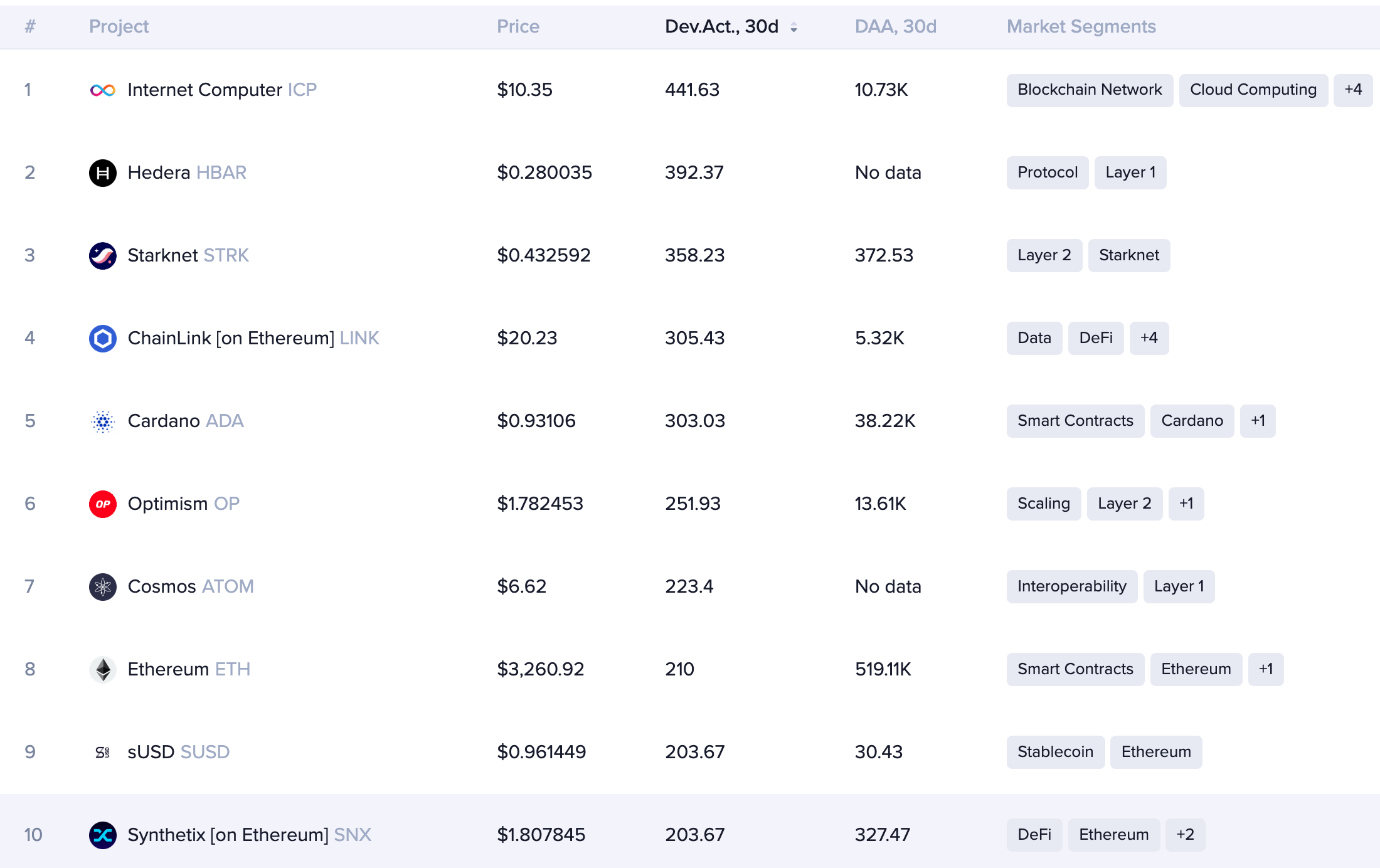Expand the +1 tags for Ethereum ETH
The height and width of the screenshot is (868, 1380).
pos(1266,670)
